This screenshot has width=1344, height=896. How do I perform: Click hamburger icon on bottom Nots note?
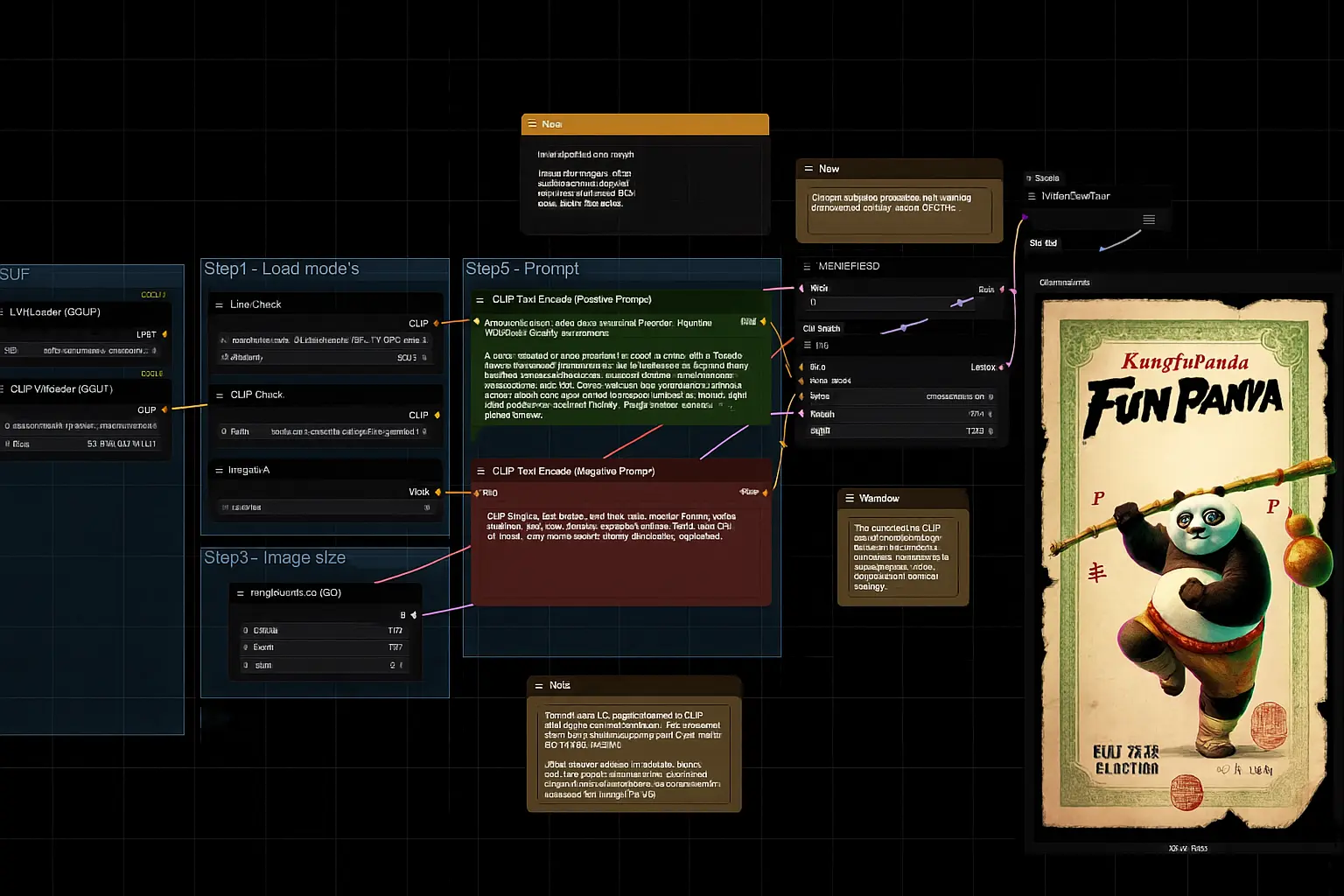tap(539, 686)
